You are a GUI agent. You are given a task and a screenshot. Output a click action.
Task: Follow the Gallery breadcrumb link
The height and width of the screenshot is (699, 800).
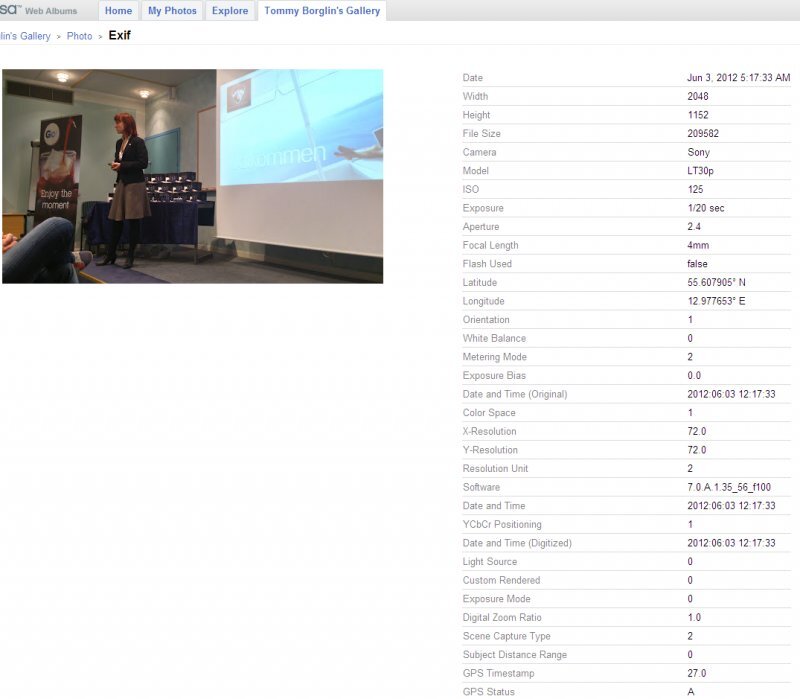tap(26, 36)
